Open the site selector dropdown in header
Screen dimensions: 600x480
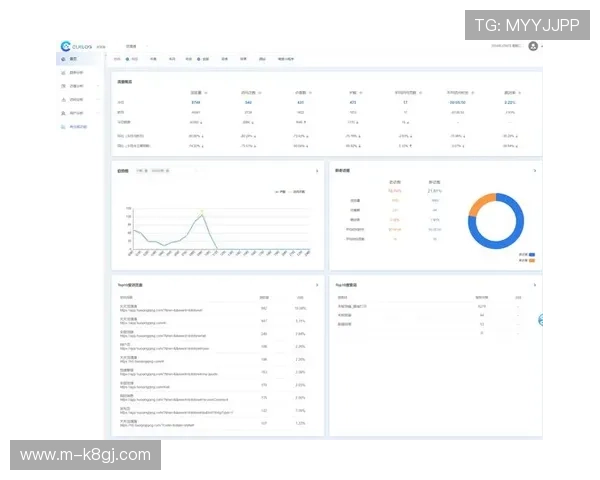point(133,46)
